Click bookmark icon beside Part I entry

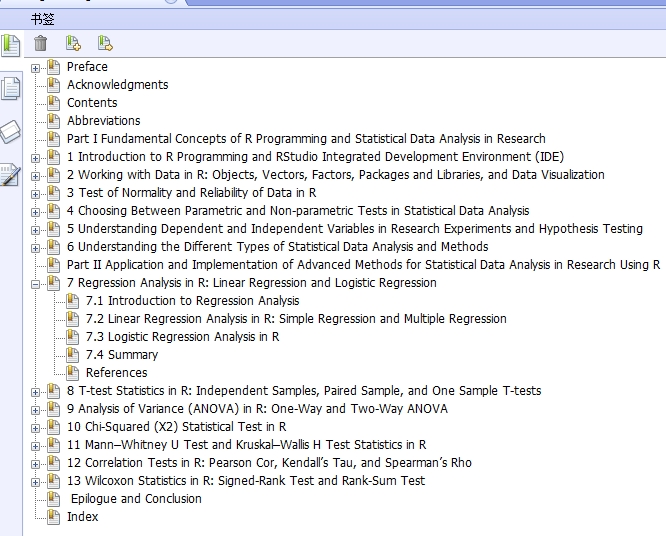point(54,138)
